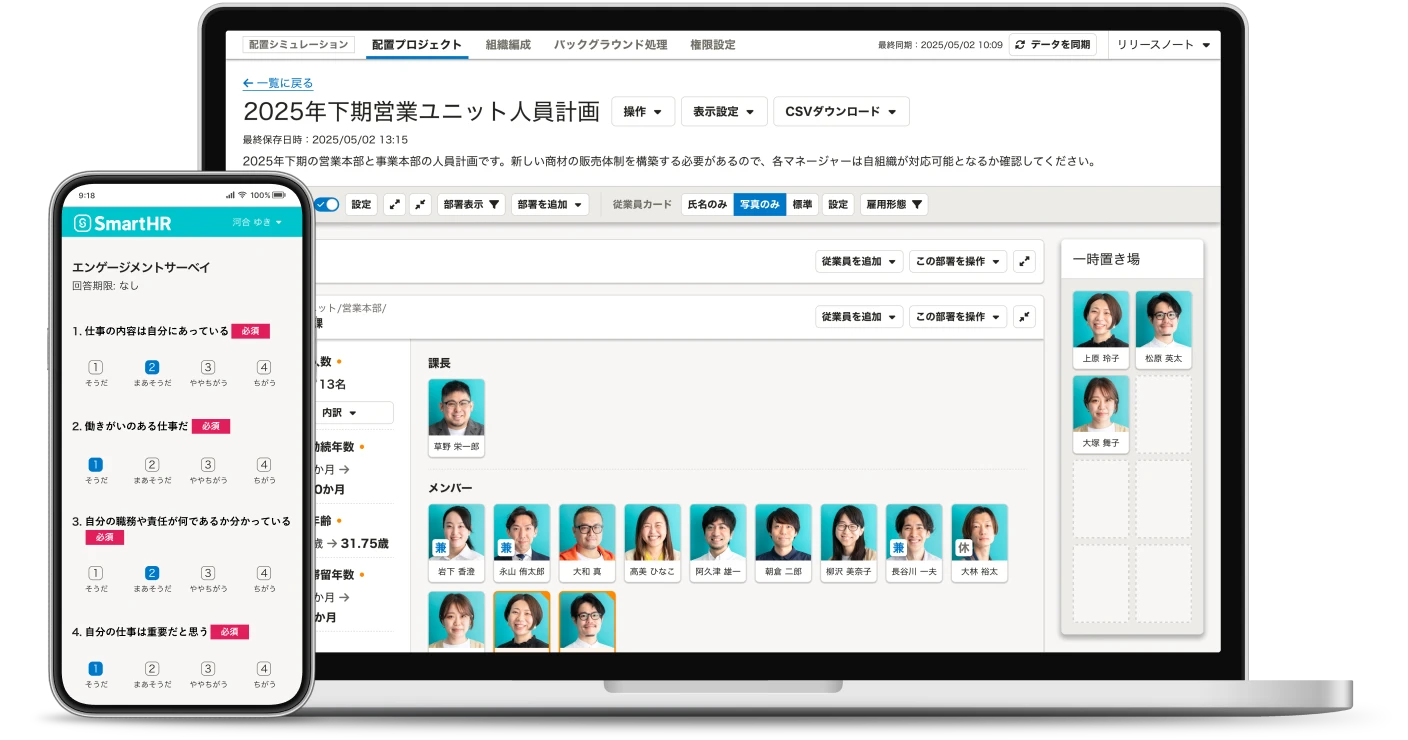Expand the リリースノート dropdown
Screen dimensions: 1408x740
1162,45
